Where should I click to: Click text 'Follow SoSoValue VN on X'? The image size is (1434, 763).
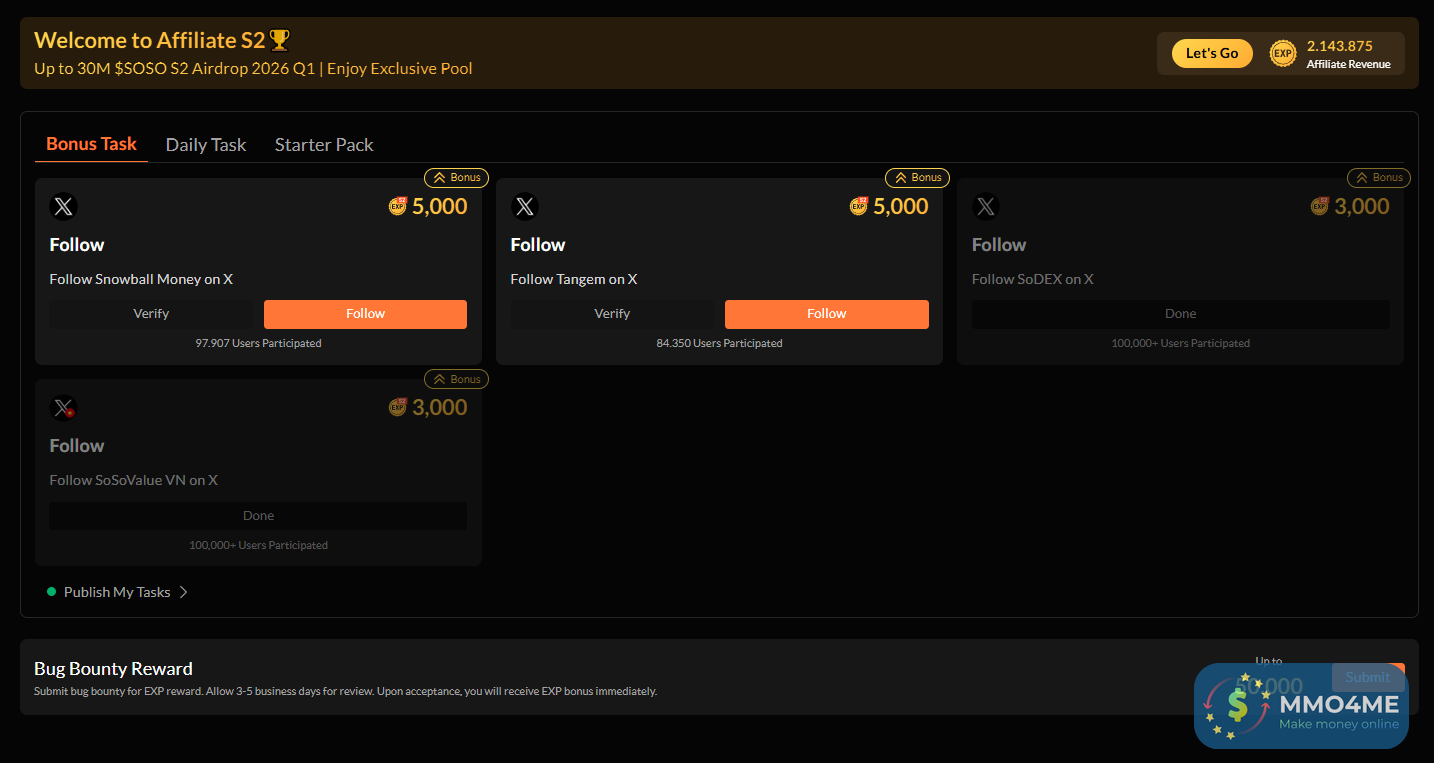click(134, 480)
